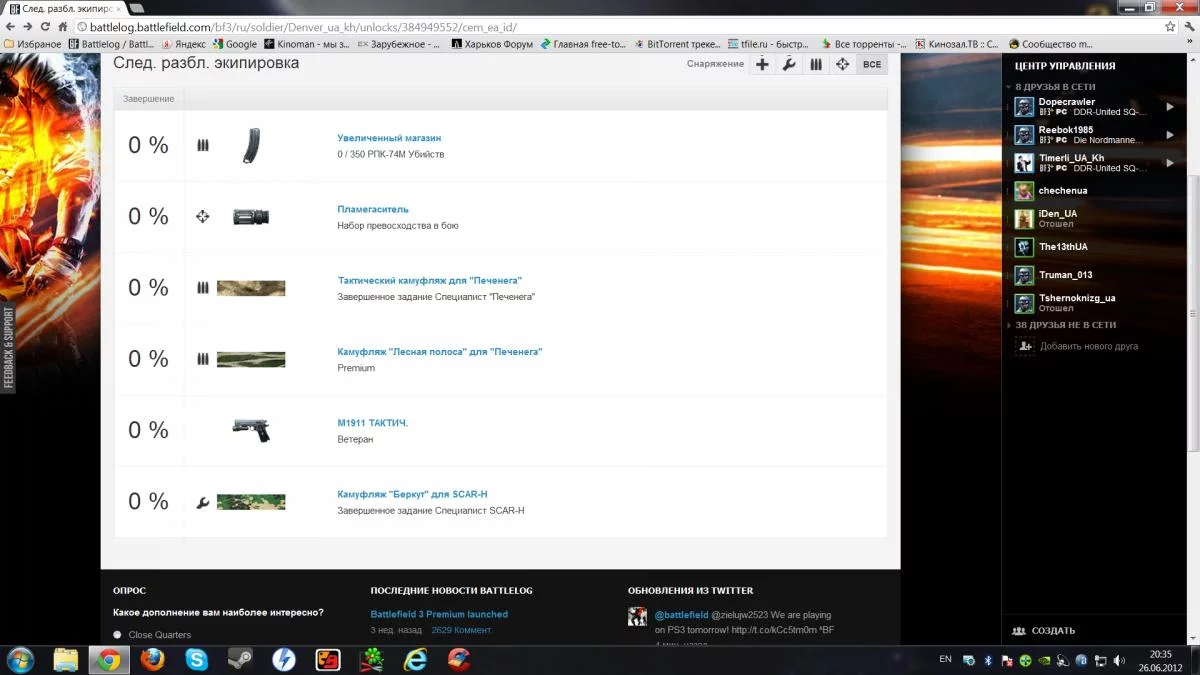The height and width of the screenshot is (675, 1200).
Task: Click the play arrow next to Dopecrawler
Action: click(1170, 107)
